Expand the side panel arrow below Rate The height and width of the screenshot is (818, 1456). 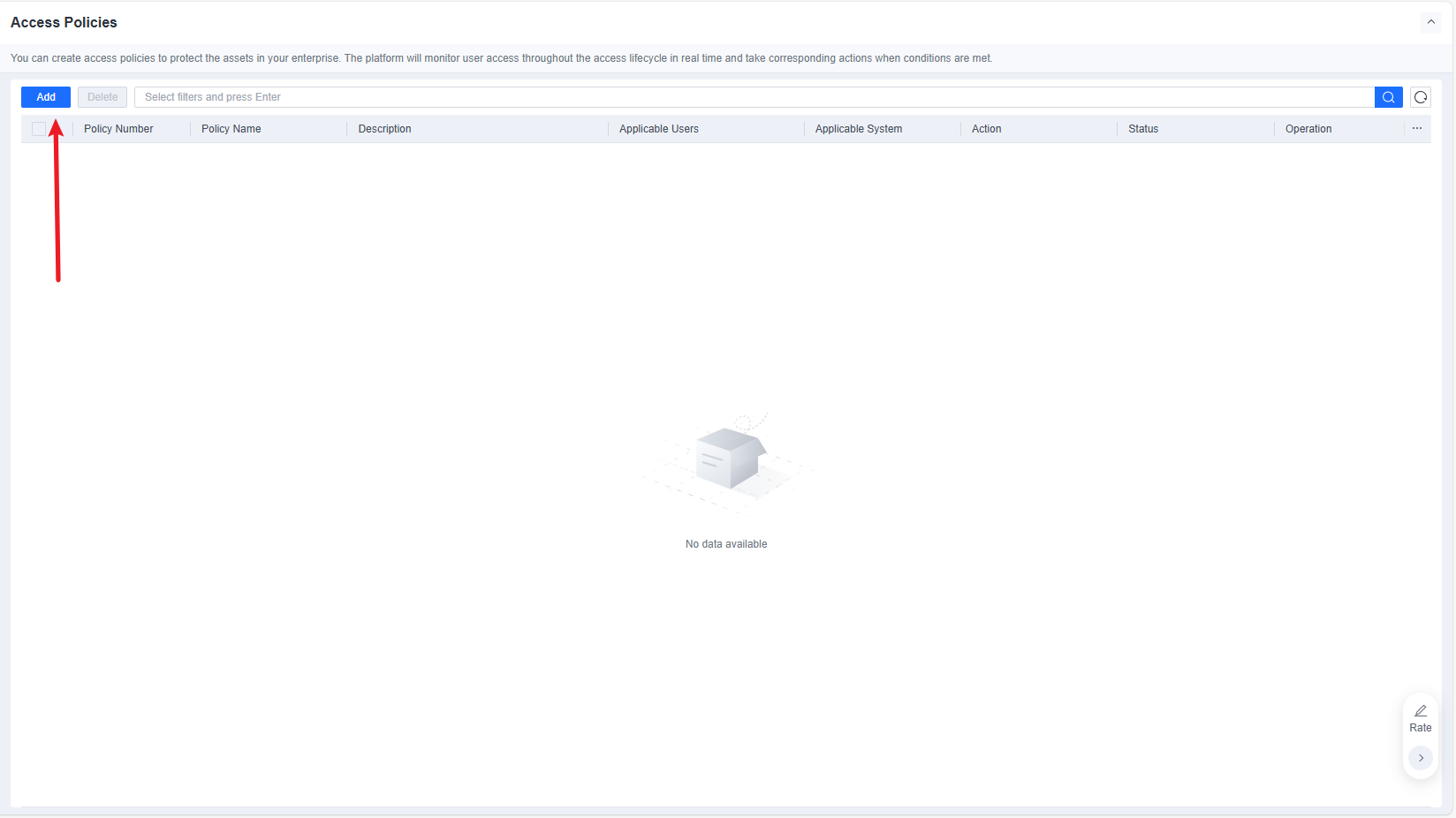1421,758
